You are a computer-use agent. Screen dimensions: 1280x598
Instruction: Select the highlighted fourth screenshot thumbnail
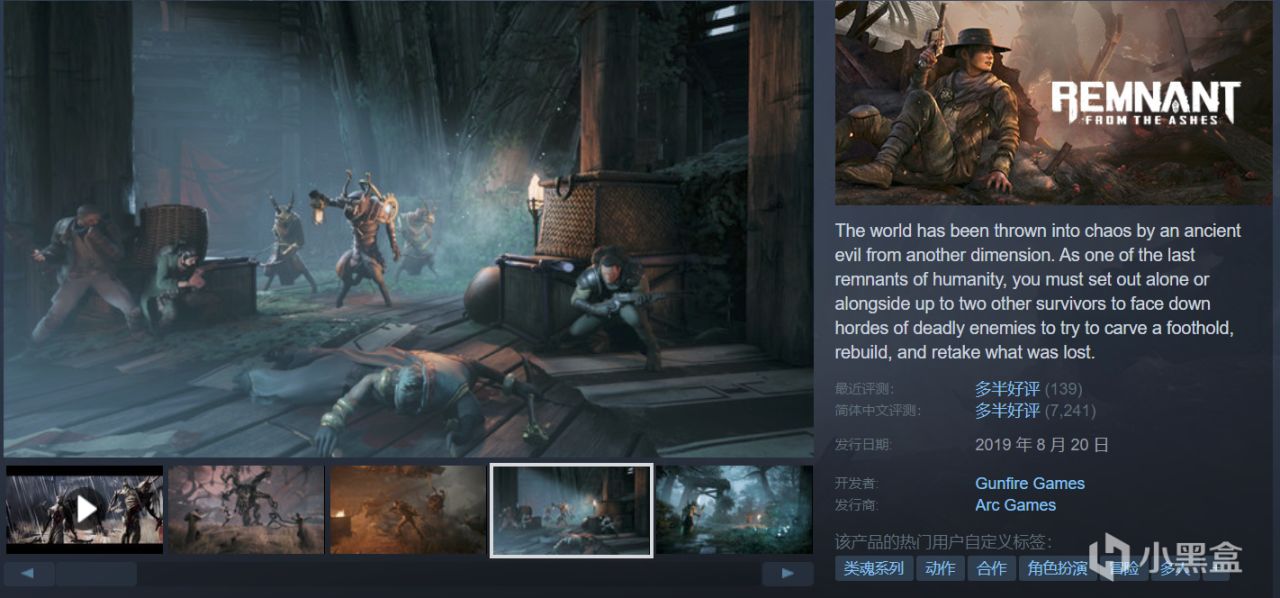(571, 509)
